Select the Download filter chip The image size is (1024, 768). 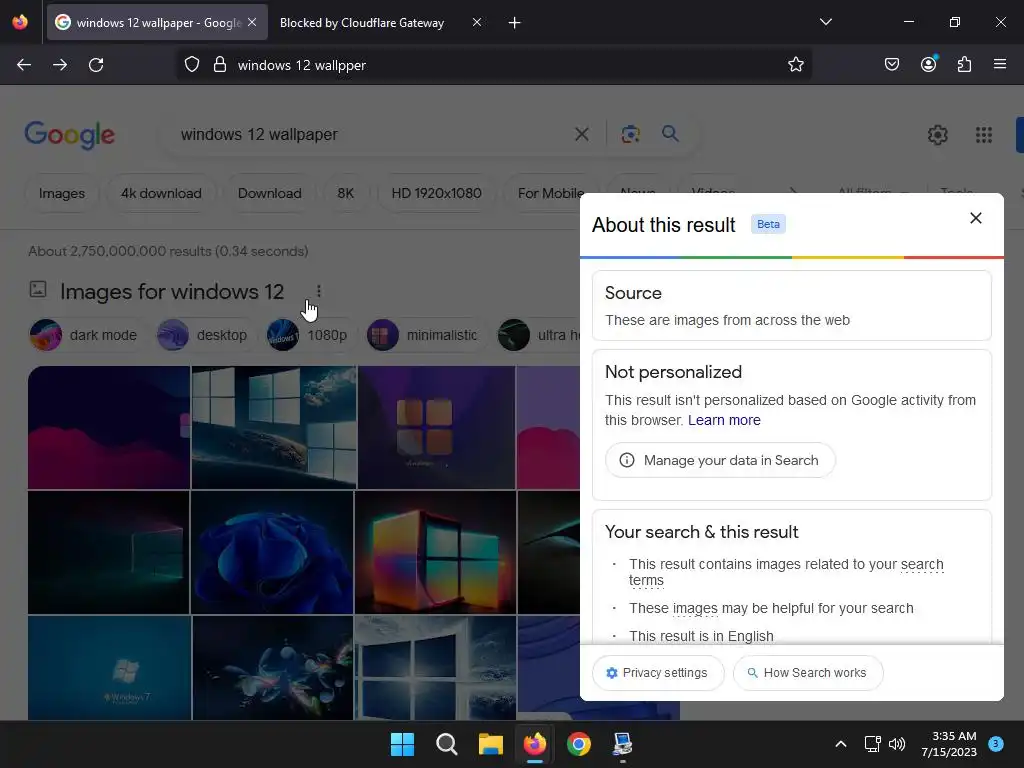click(x=270, y=193)
